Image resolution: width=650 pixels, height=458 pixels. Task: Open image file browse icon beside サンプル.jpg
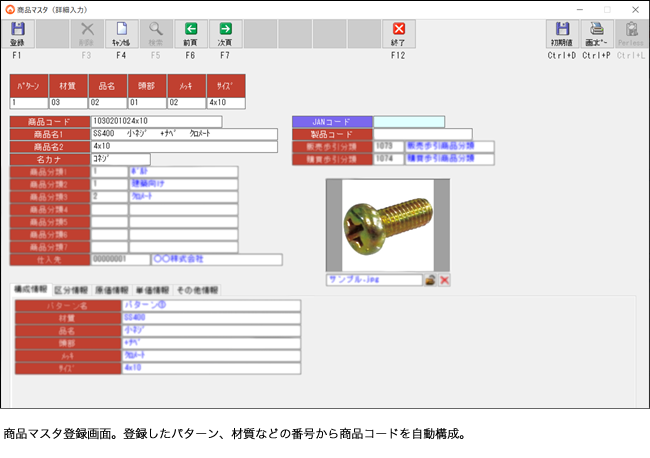(430, 280)
